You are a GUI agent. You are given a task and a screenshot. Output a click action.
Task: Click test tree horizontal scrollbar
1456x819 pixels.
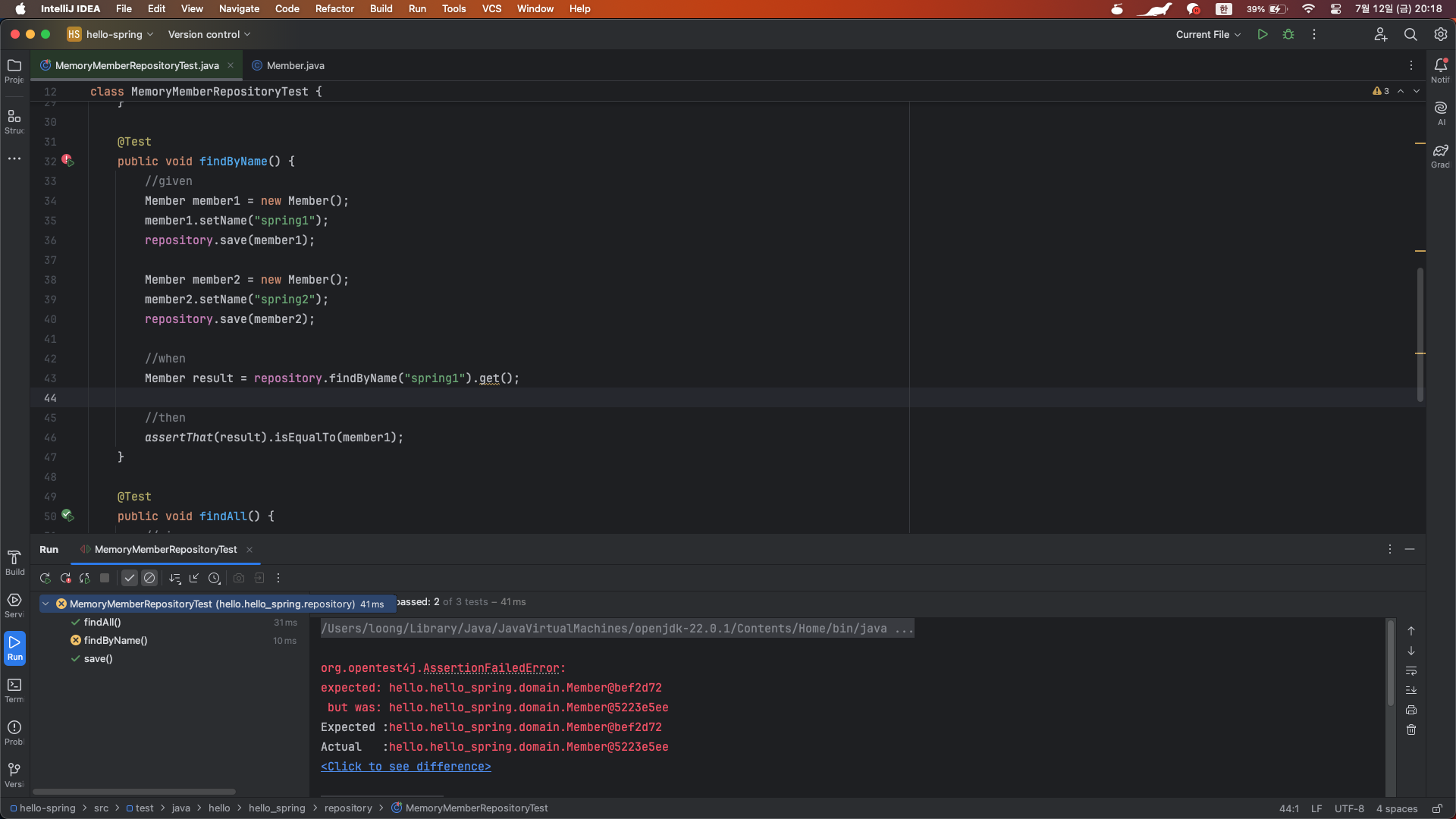[x=134, y=792]
